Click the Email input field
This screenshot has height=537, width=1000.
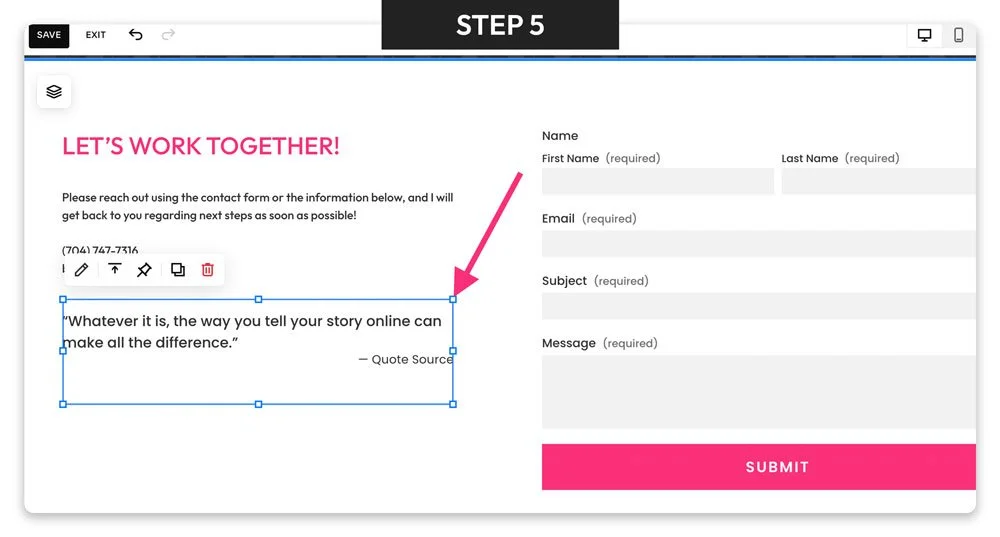(758, 244)
